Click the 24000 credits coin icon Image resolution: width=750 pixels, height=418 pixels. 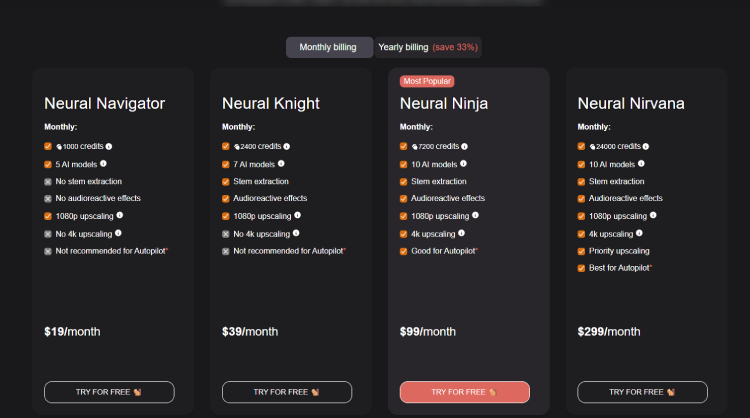click(x=593, y=147)
